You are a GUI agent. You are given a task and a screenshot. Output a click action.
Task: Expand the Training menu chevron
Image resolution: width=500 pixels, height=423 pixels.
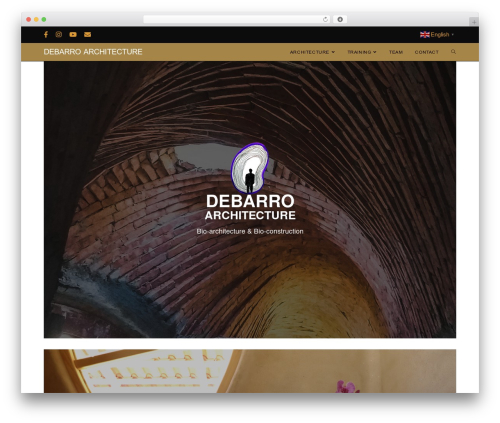point(375,52)
